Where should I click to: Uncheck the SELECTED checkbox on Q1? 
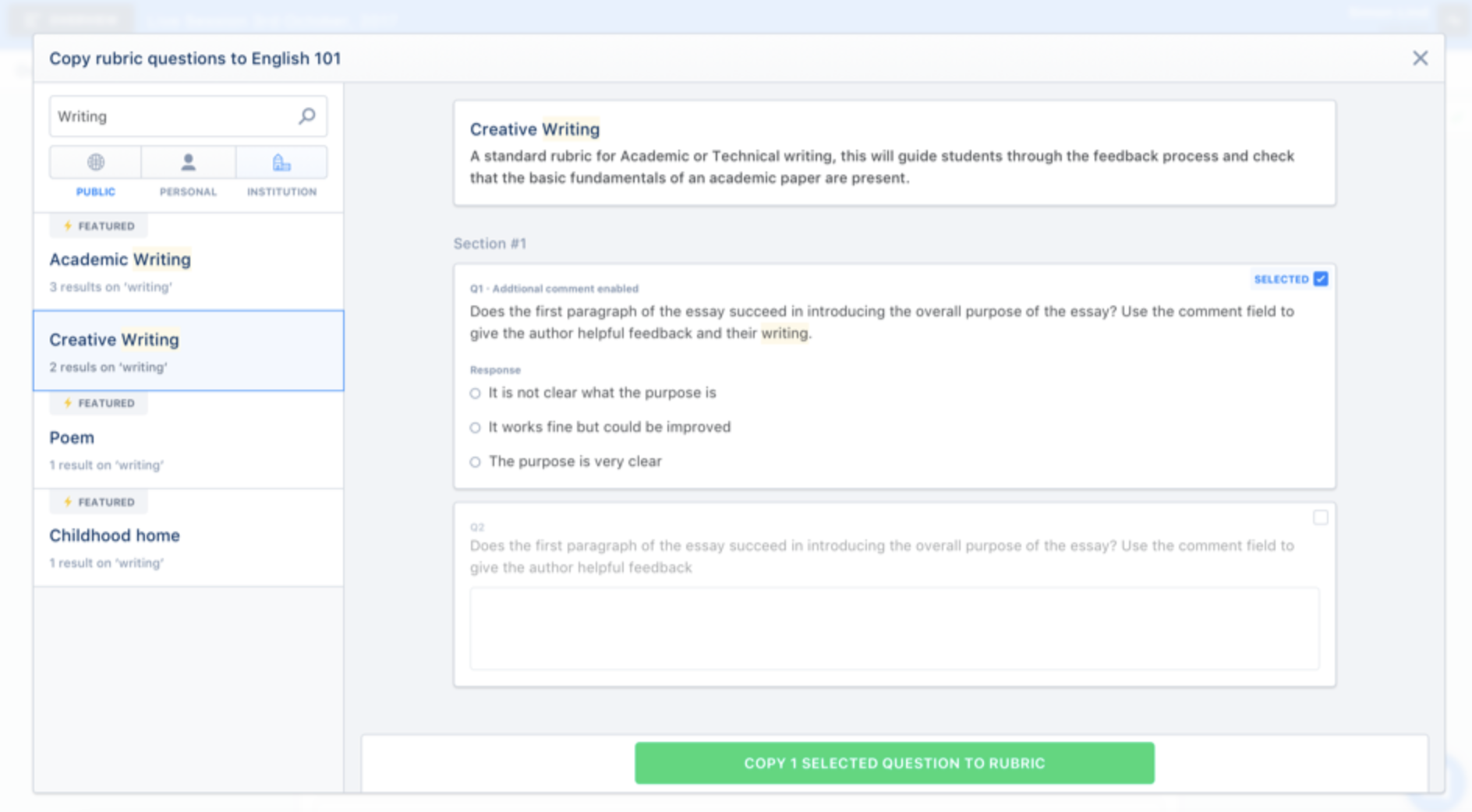click(1320, 278)
